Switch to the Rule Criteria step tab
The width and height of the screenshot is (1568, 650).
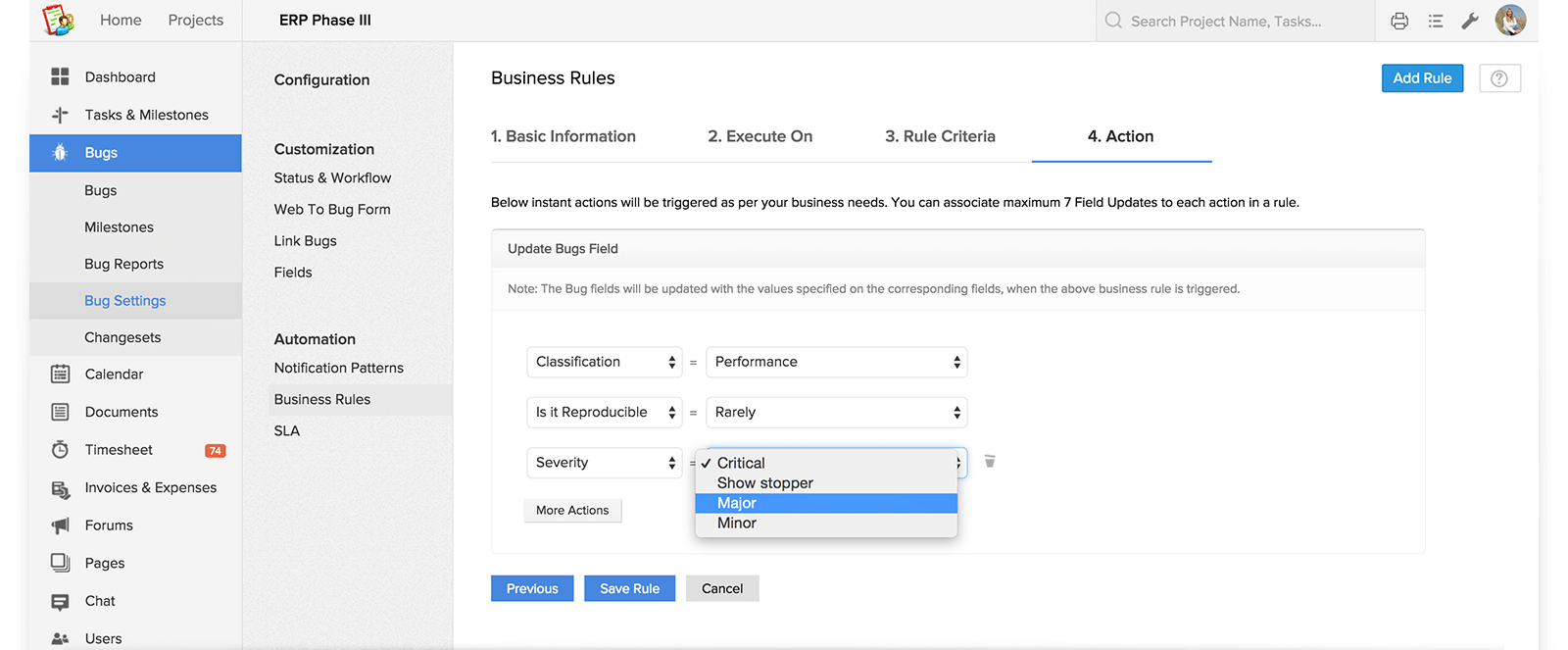(940, 136)
